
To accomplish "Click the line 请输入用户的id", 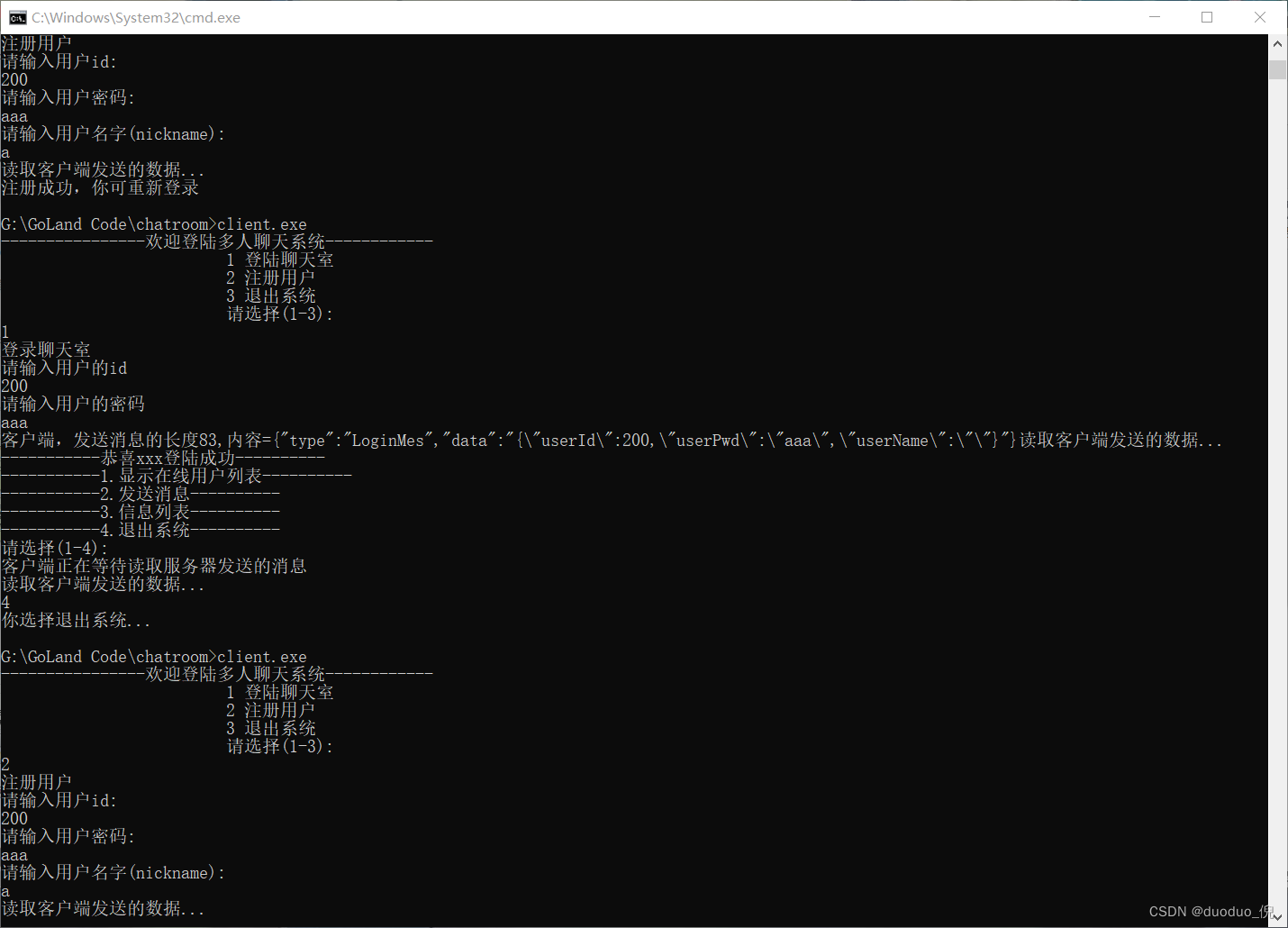I will [x=64, y=368].
